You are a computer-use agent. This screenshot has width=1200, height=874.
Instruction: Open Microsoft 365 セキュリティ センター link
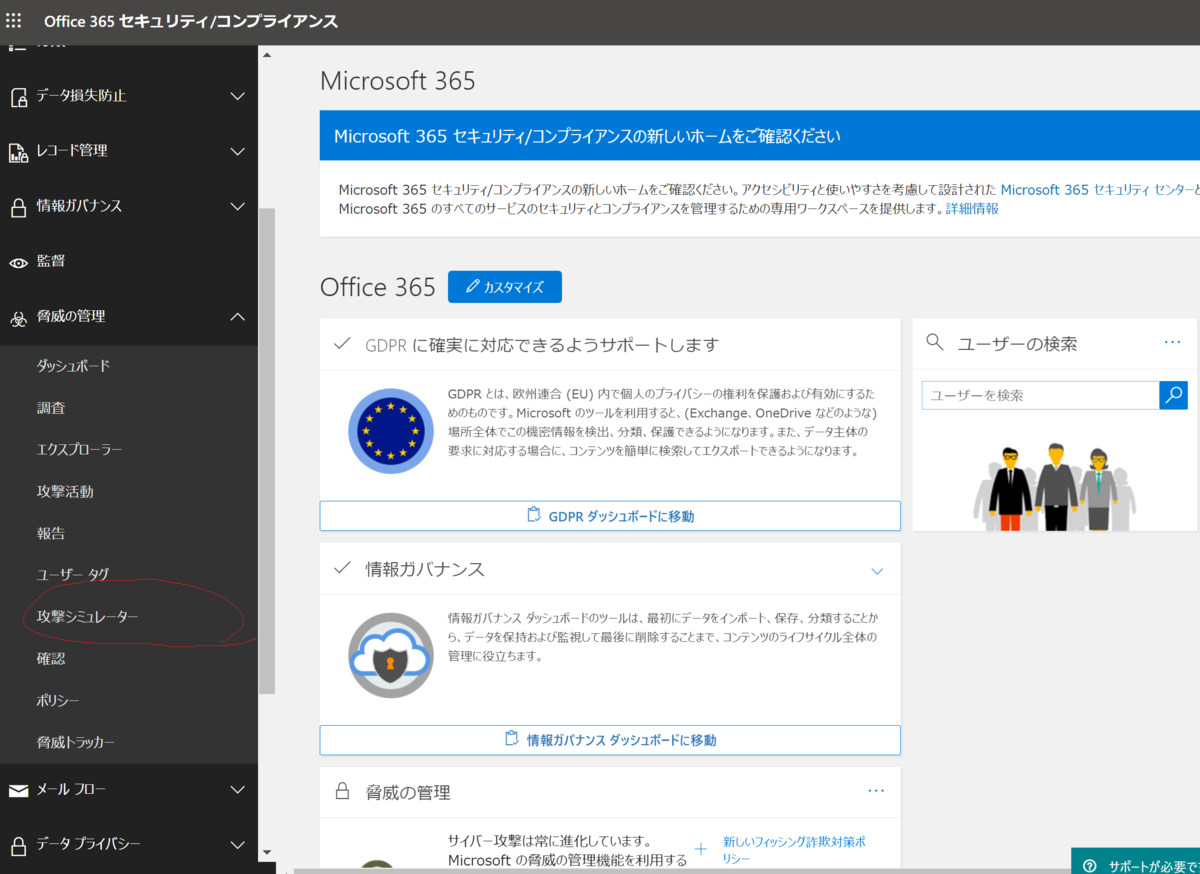(x=1097, y=190)
